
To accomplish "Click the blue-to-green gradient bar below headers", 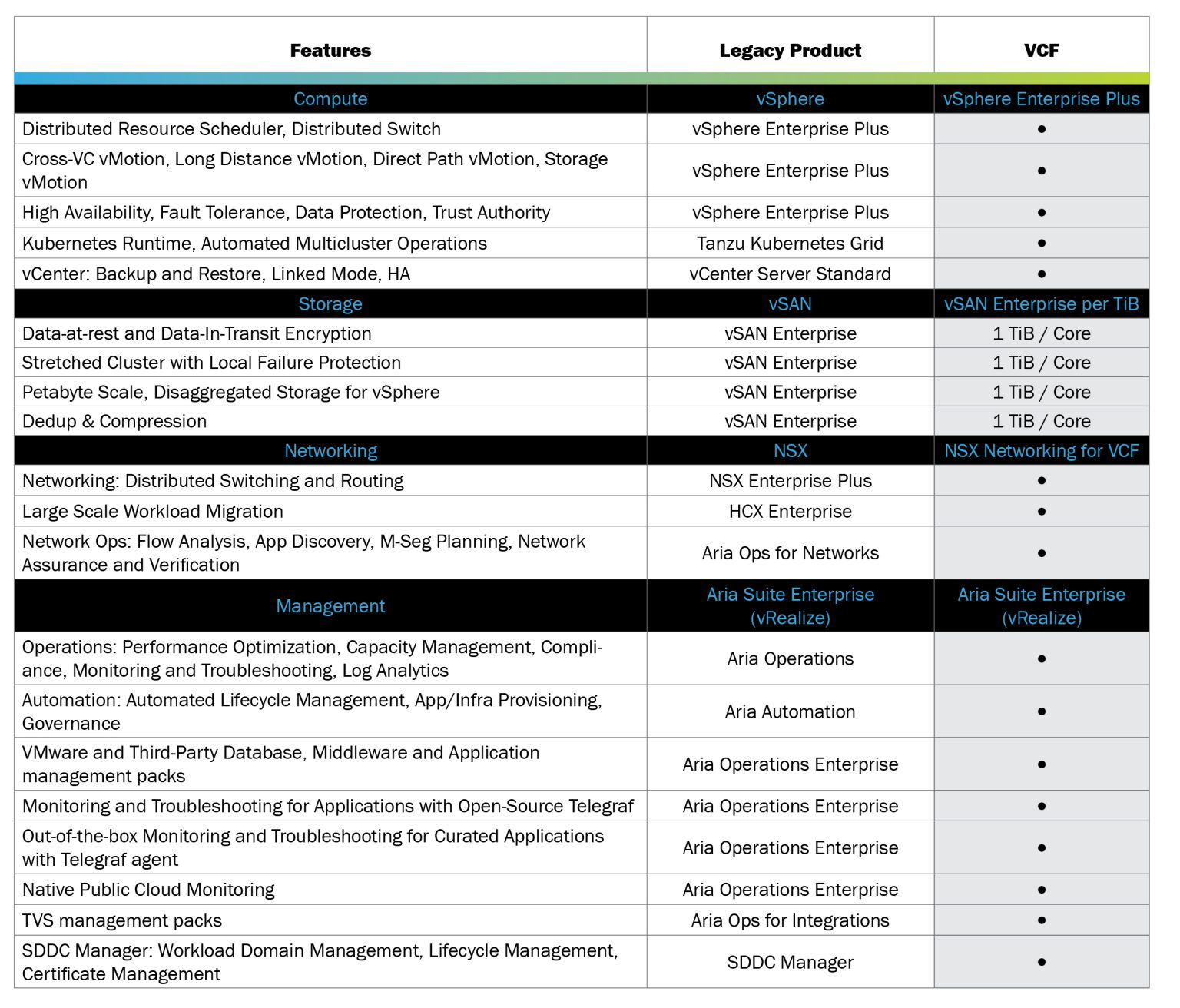I will coord(584,78).
